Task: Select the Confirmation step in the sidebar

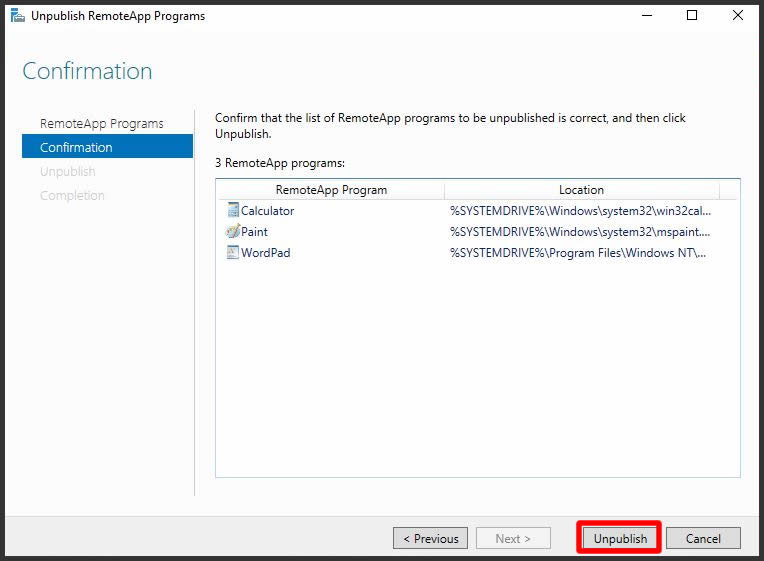Action: (107, 147)
